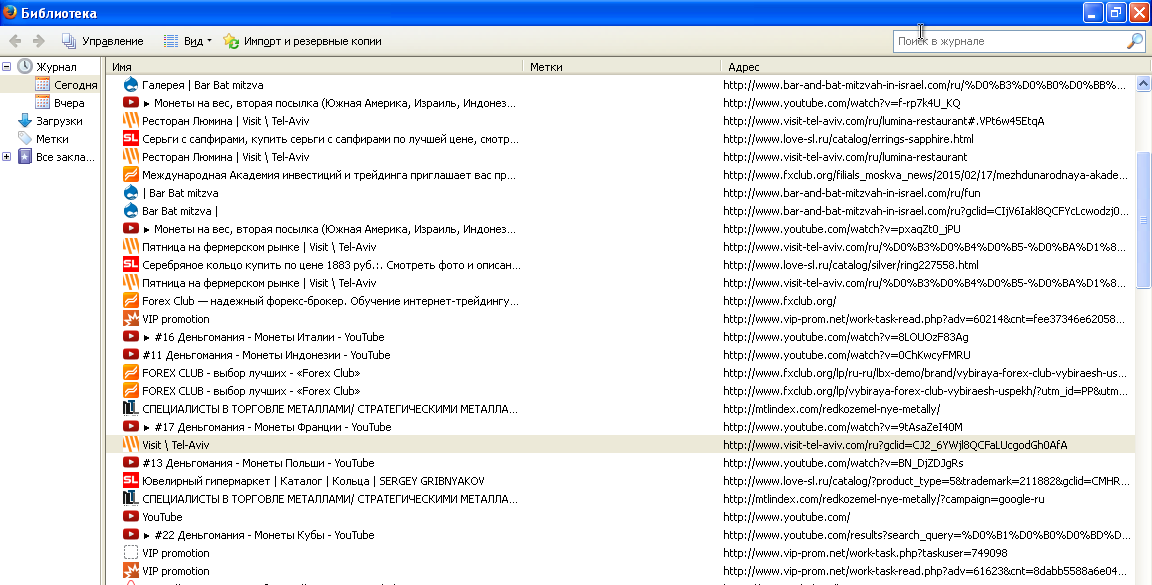Click icon of highlighted Visit \ Tel-Aviv row
Image resolution: width=1152 pixels, height=585 pixels.
point(131,445)
